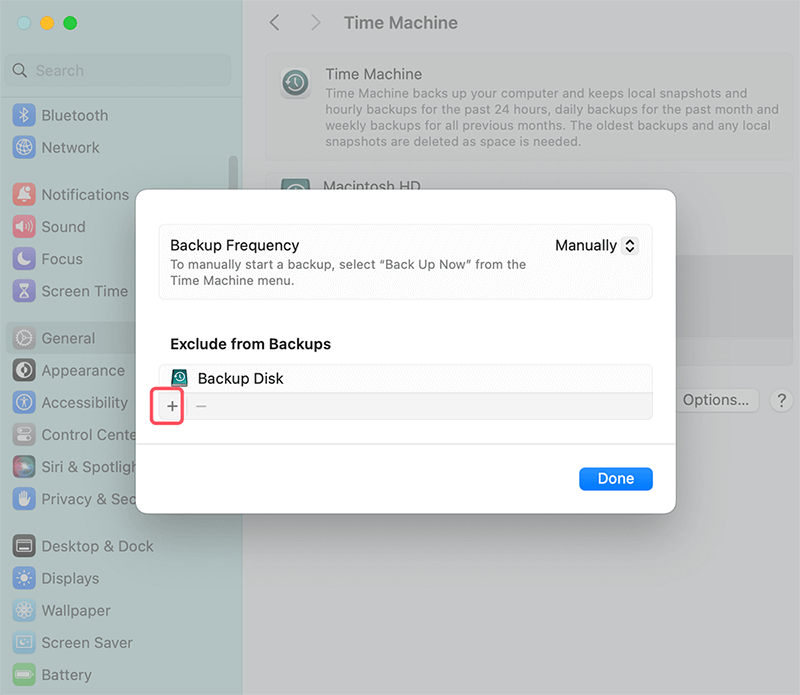Open the Backup Frequency dropdown
Viewport: 800px width, 695px height.
(596, 245)
